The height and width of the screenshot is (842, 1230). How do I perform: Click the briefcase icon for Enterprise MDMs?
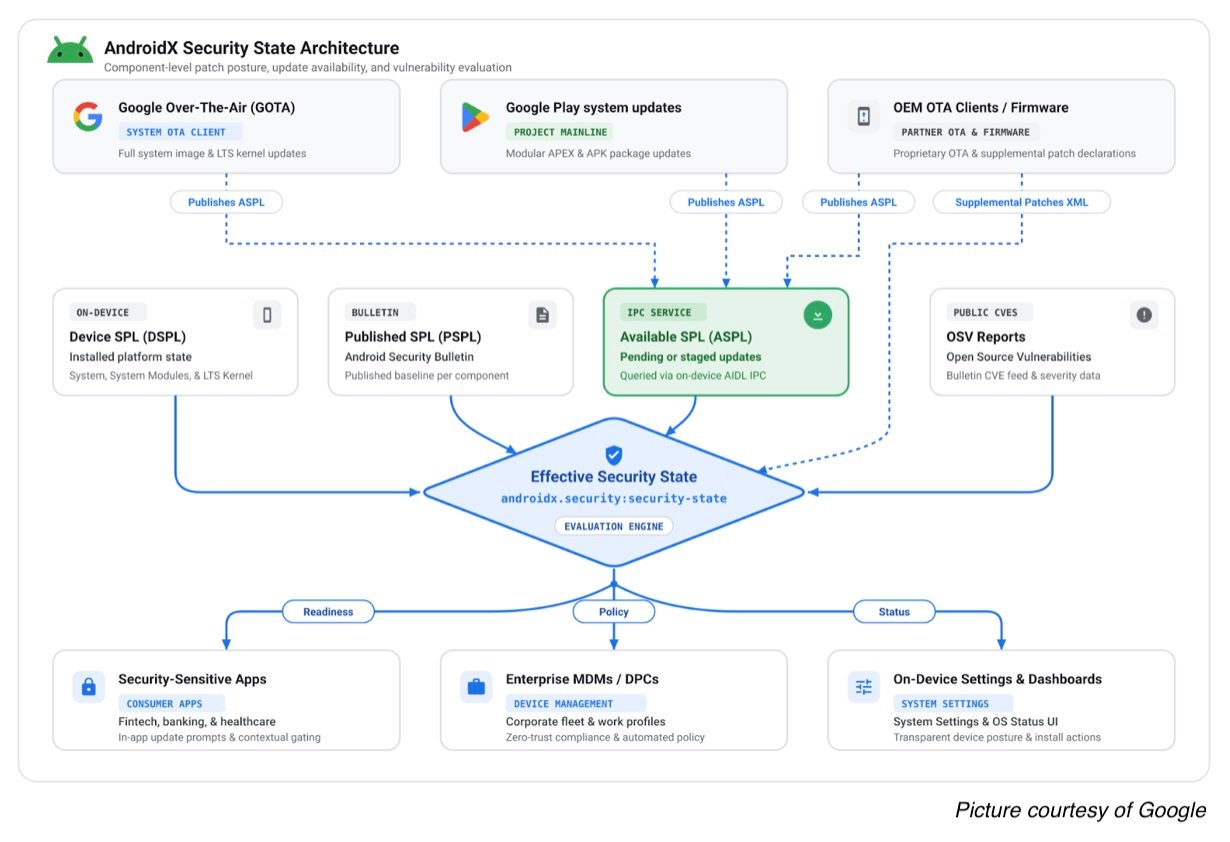[476, 687]
